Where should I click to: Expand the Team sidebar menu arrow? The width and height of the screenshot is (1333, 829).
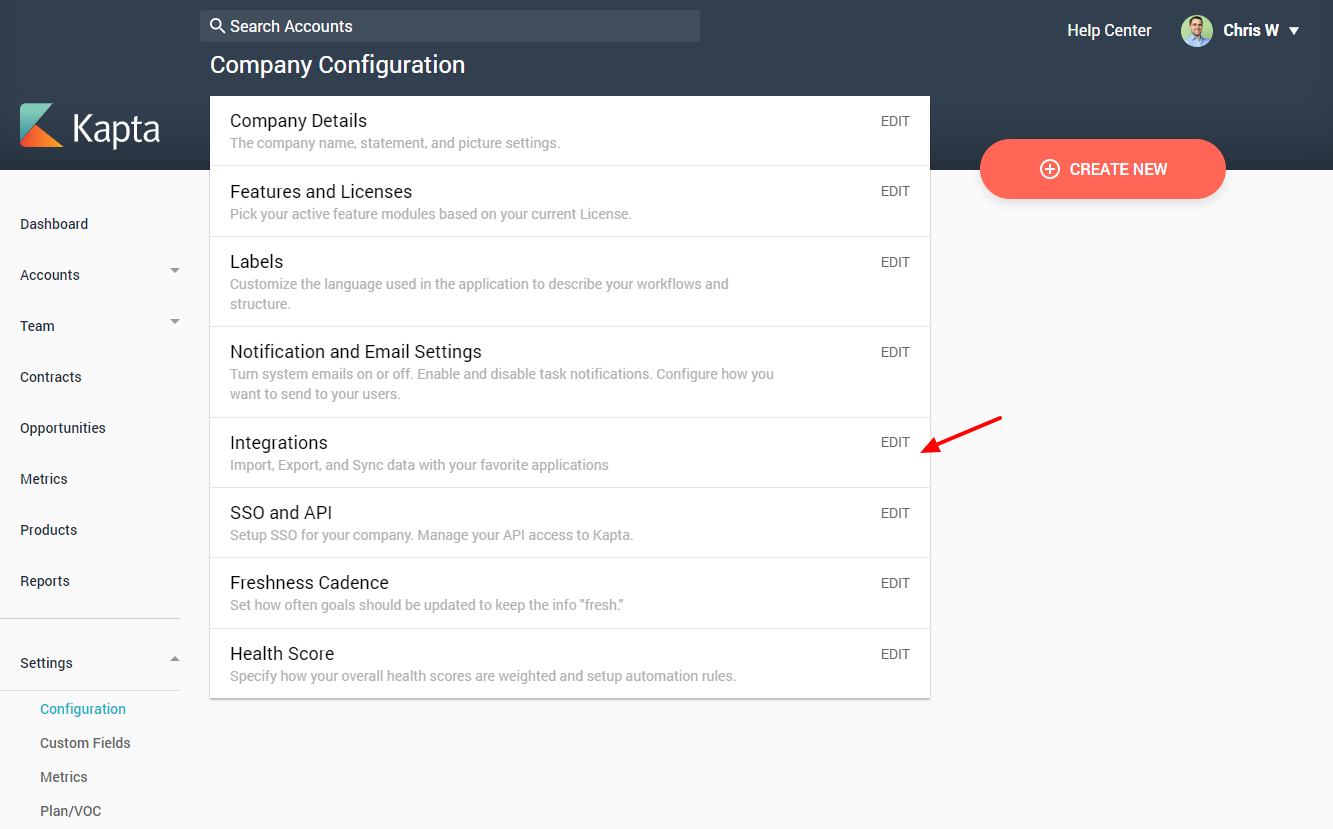coord(175,322)
